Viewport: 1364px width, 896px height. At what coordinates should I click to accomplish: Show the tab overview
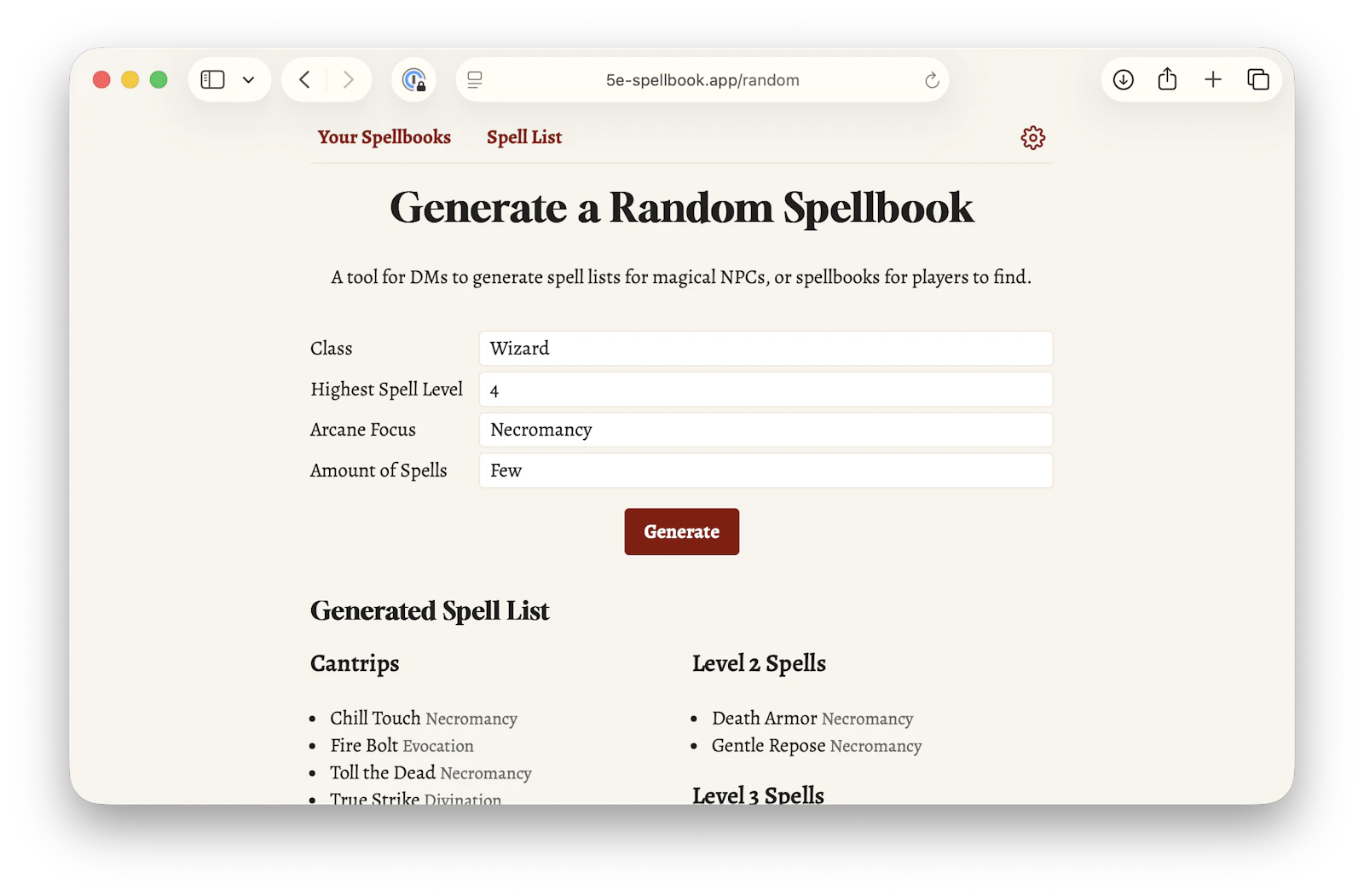click(1258, 79)
